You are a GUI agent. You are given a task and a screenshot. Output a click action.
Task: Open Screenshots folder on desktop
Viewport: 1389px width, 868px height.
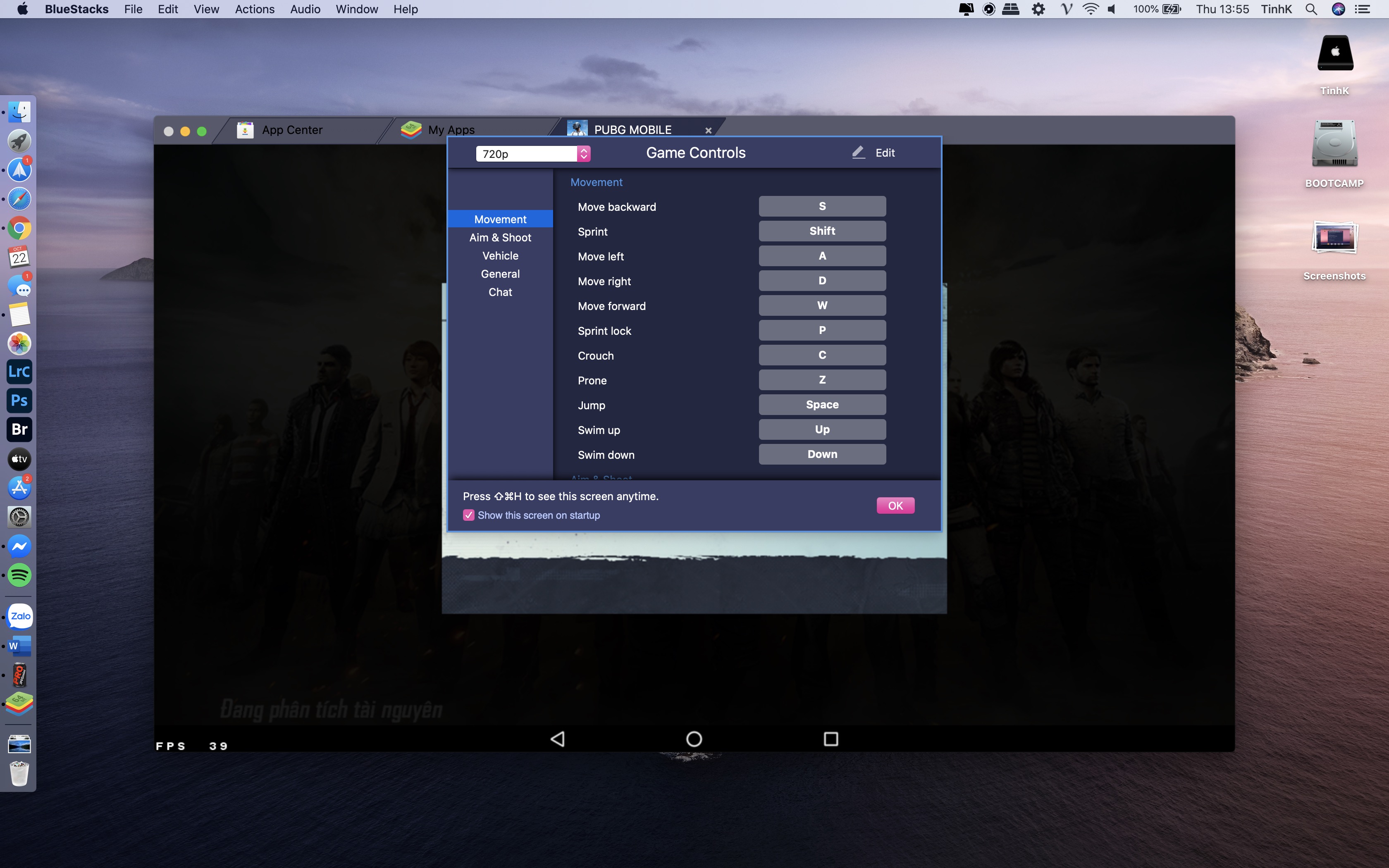[1334, 237]
